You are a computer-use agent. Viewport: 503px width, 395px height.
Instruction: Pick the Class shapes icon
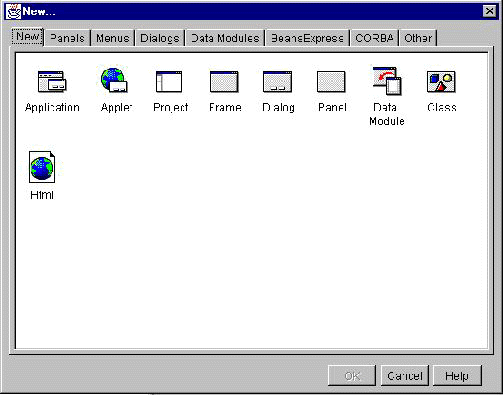(x=441, y=82)
